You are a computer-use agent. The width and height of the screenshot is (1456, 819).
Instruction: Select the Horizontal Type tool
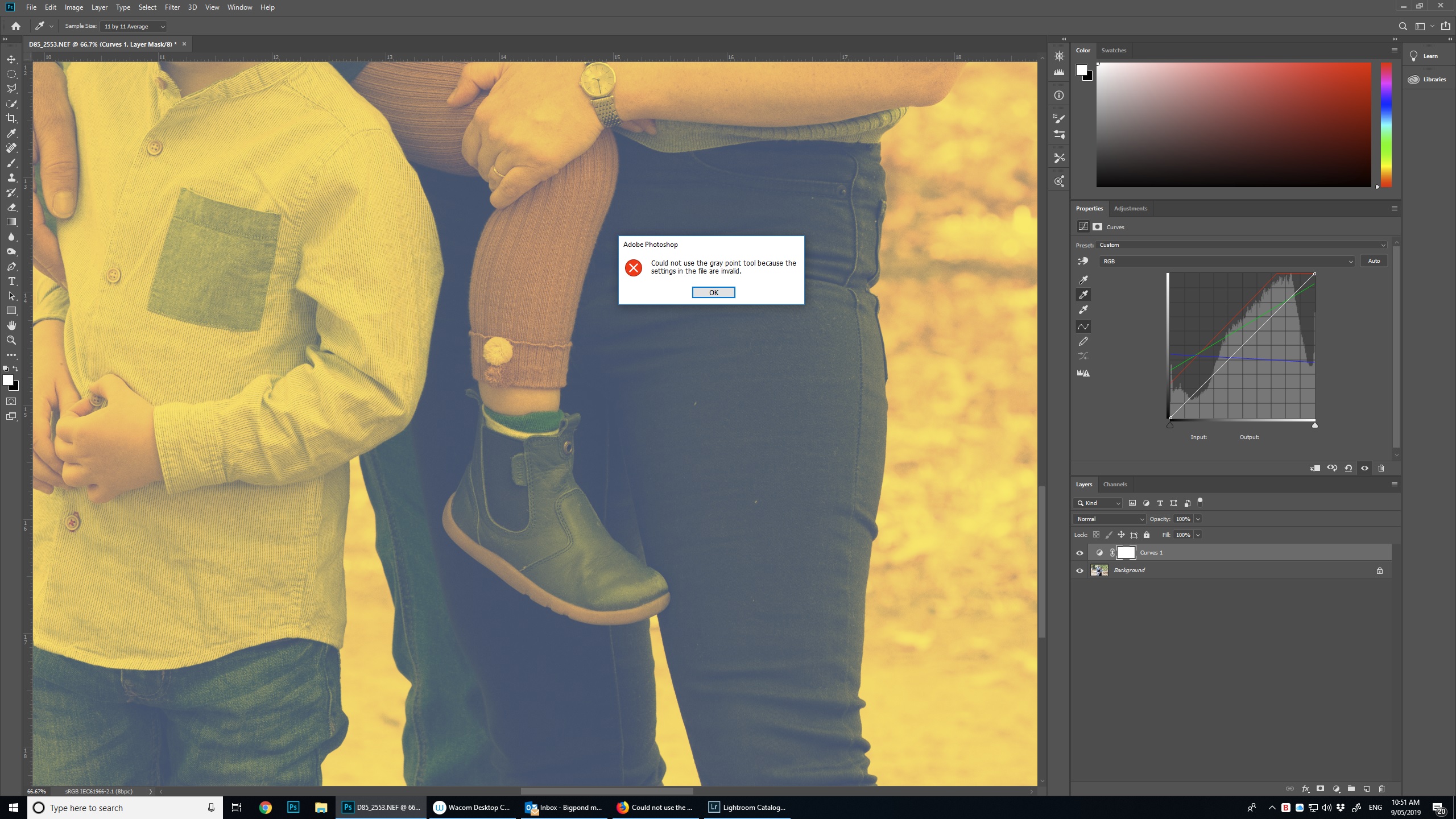coord(11,281)
